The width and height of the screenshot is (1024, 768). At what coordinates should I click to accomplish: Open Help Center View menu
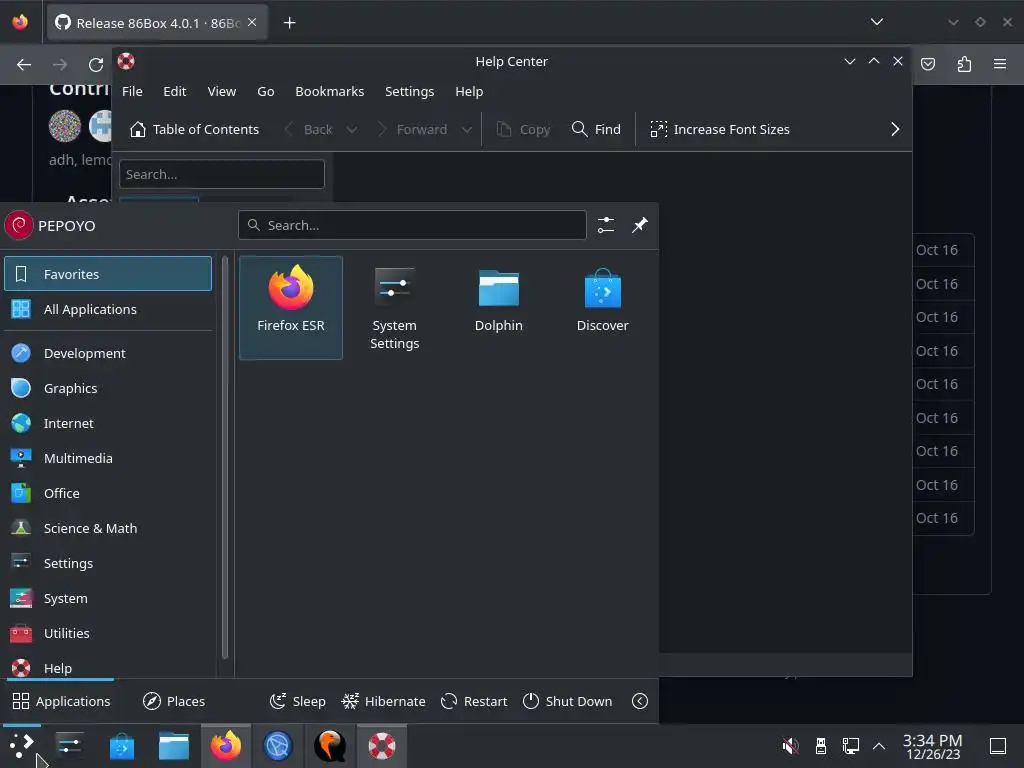tap(222, 91)
